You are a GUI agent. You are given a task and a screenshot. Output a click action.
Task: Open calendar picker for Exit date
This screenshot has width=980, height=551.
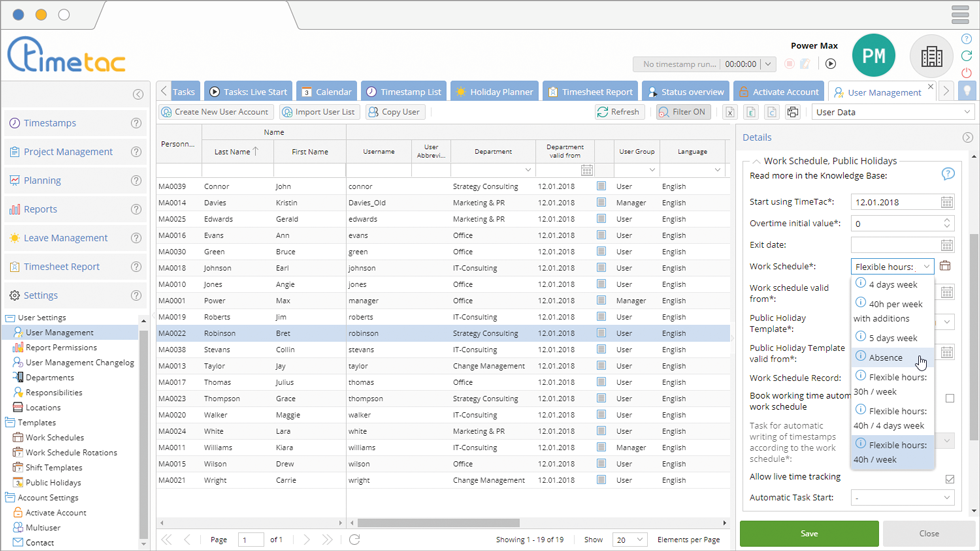[946, 245]
